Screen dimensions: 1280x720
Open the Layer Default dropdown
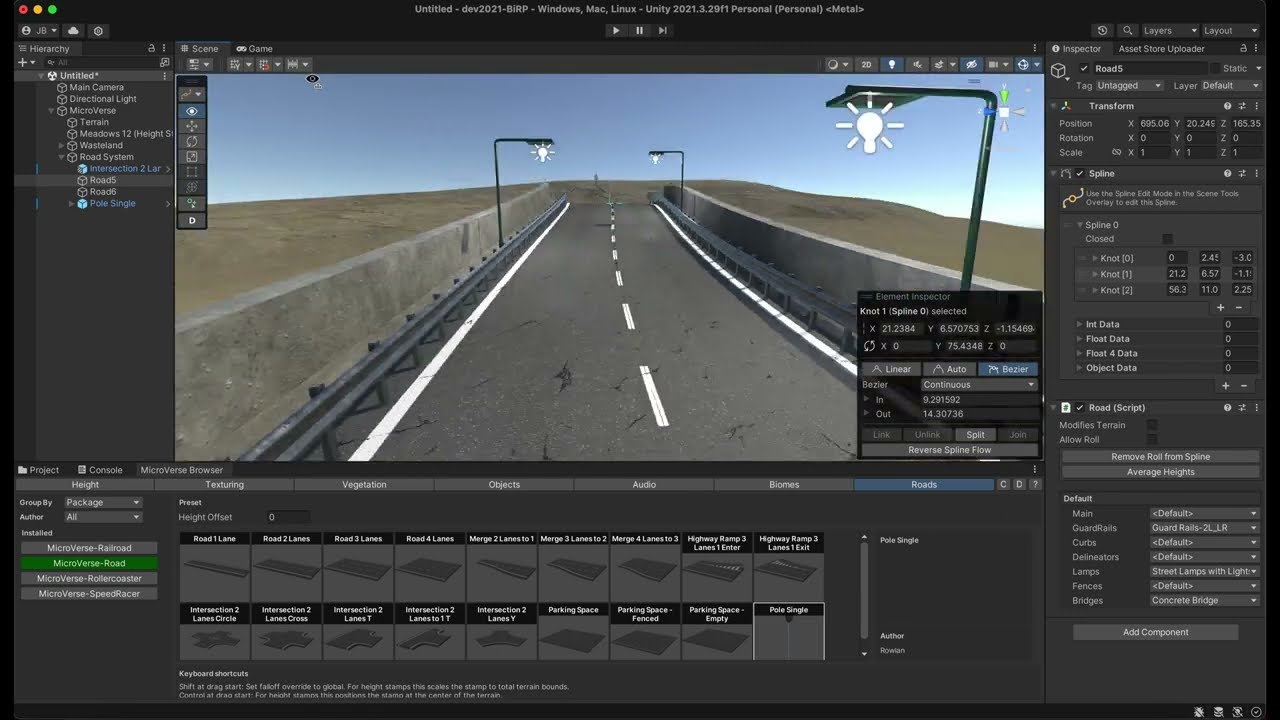[1231, 86]
